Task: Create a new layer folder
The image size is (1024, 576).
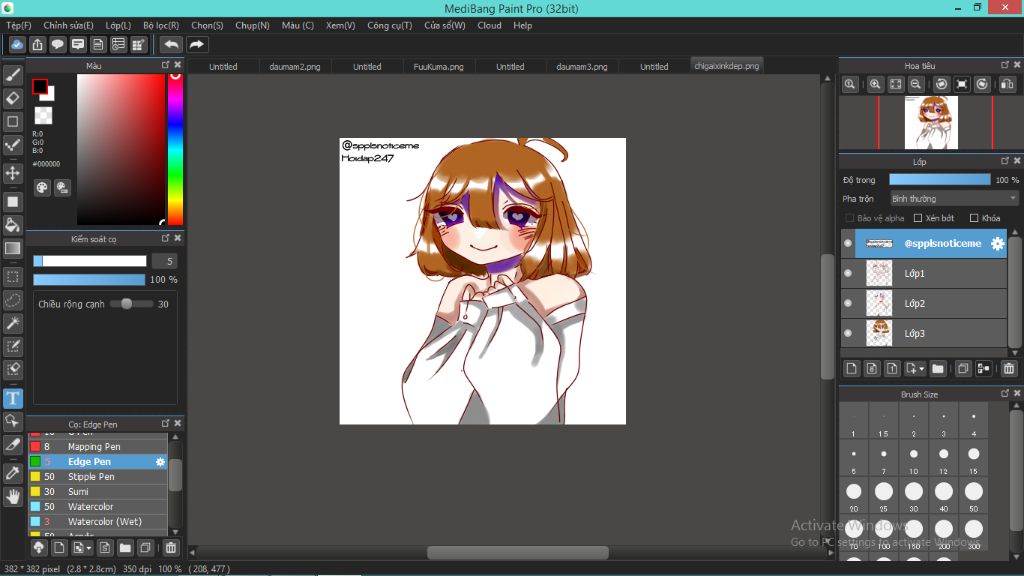Action: (x=938, y=369)
